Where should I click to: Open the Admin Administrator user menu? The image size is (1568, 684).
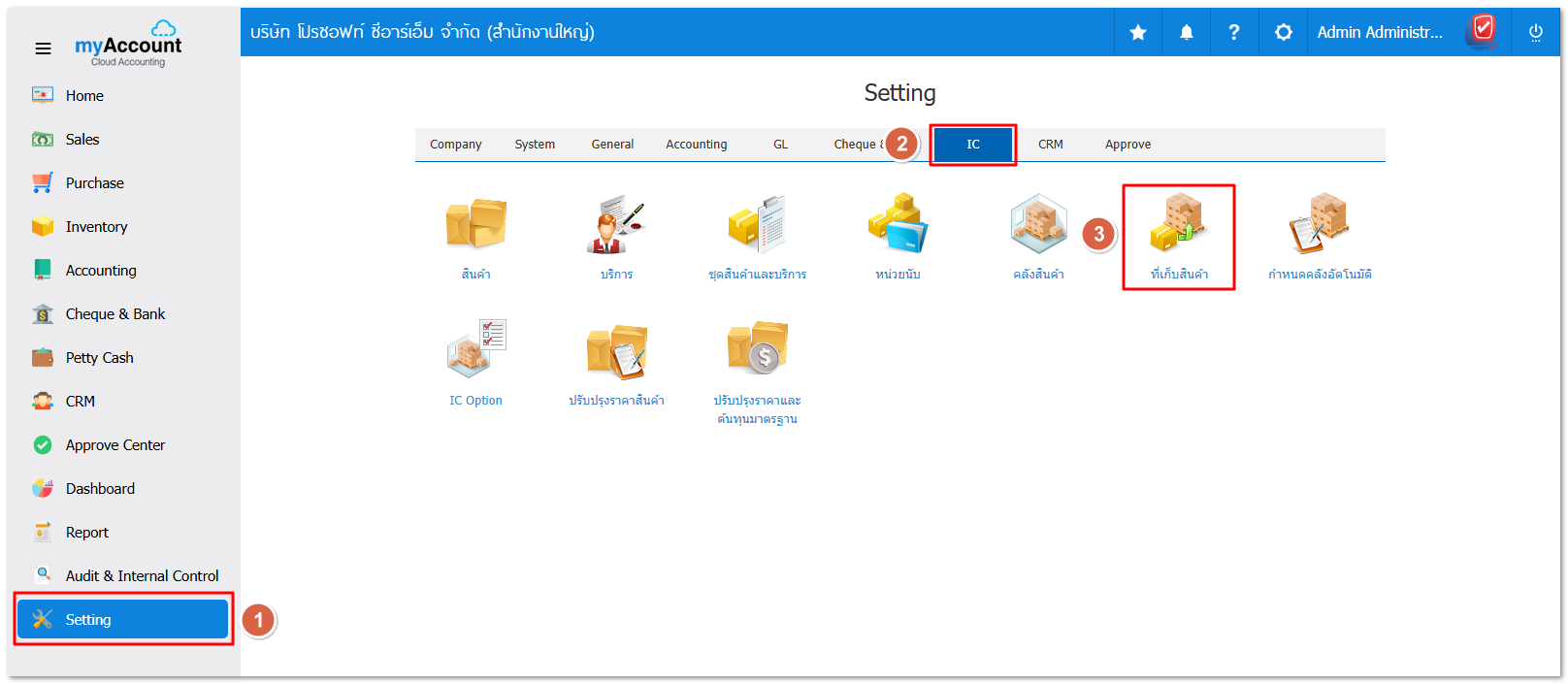(x=1379, y=33)
